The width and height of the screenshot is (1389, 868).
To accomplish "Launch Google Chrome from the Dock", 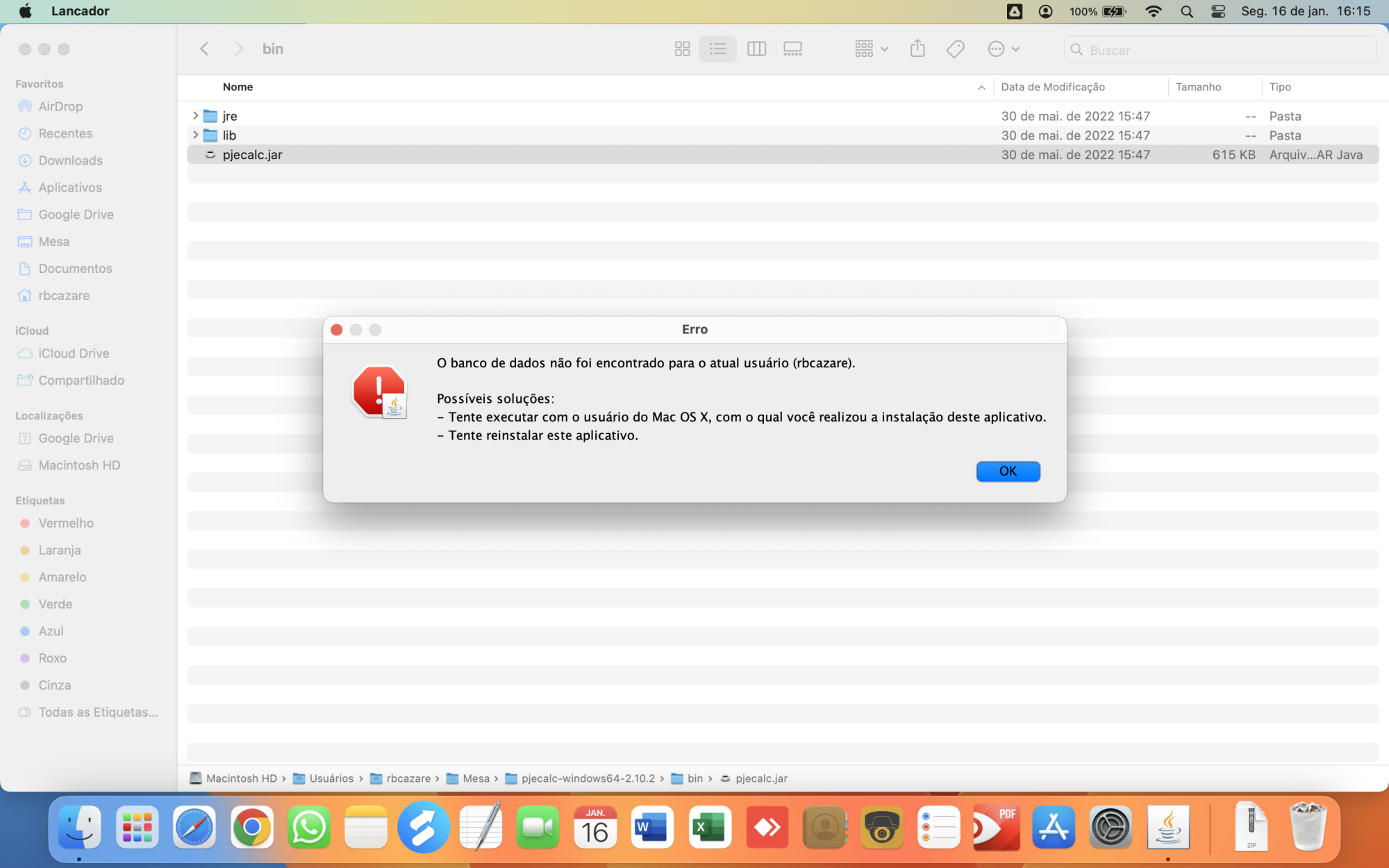I will point(251,827).
